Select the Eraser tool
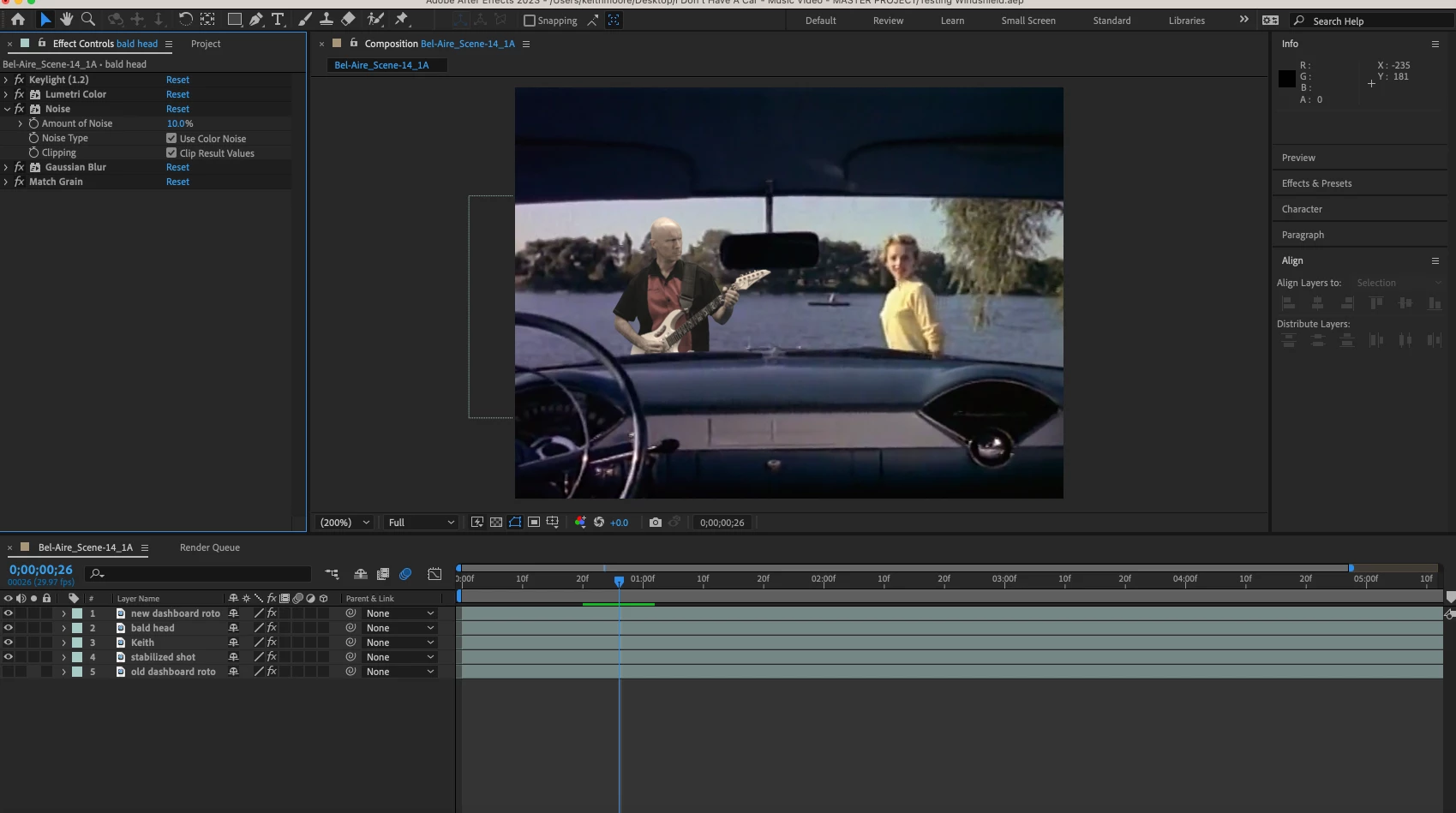 pos(348,19)
